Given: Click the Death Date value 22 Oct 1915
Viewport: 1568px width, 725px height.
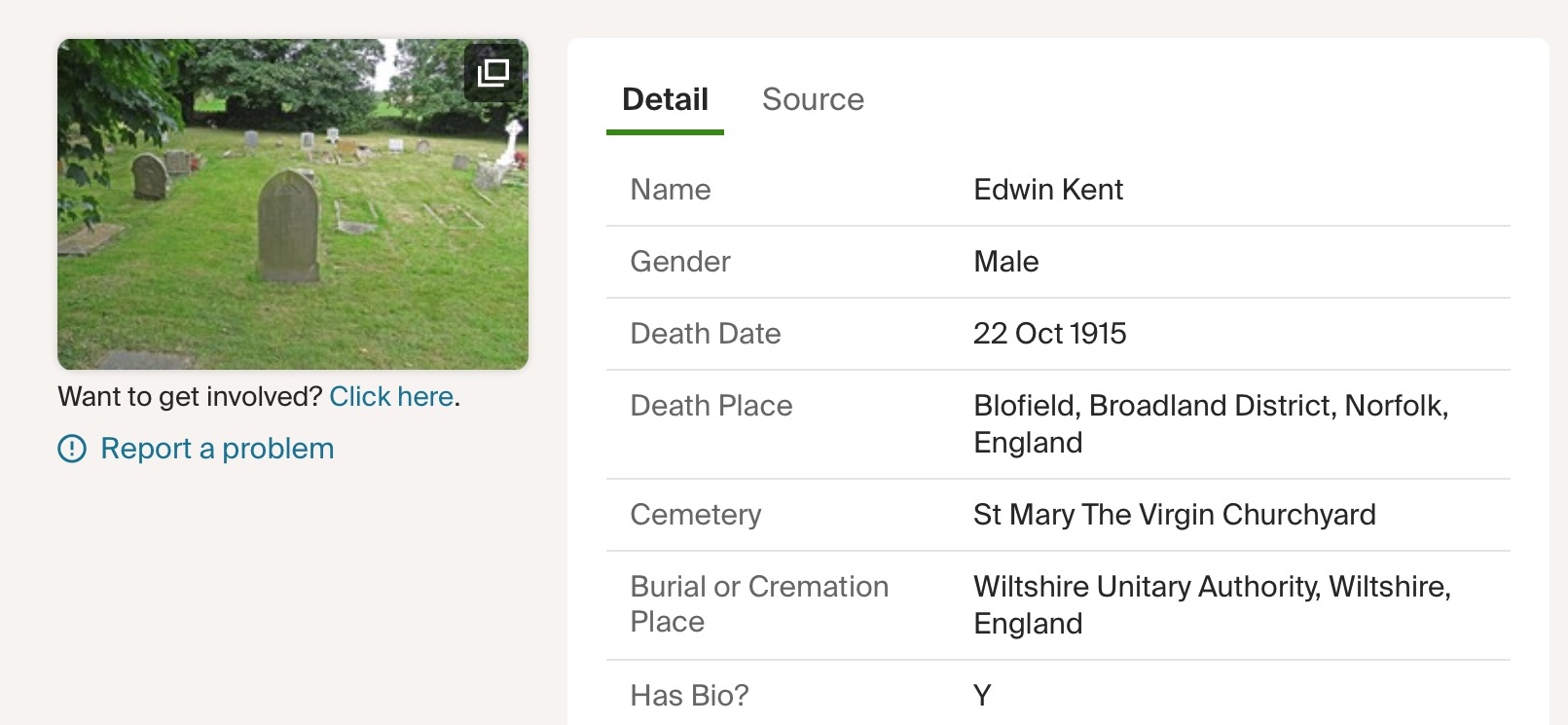Looking at the screenshot, I should [1049, 334].
